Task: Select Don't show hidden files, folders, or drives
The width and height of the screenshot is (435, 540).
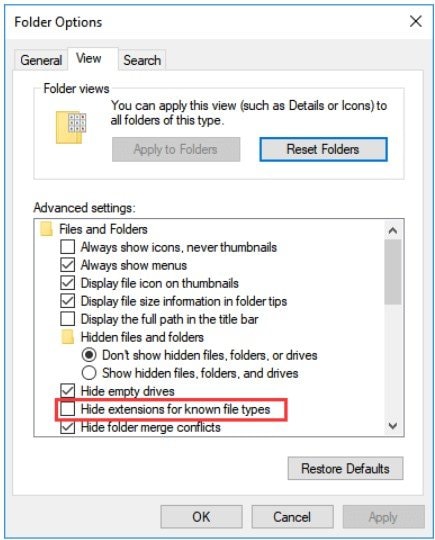Action: coord(89,355)
